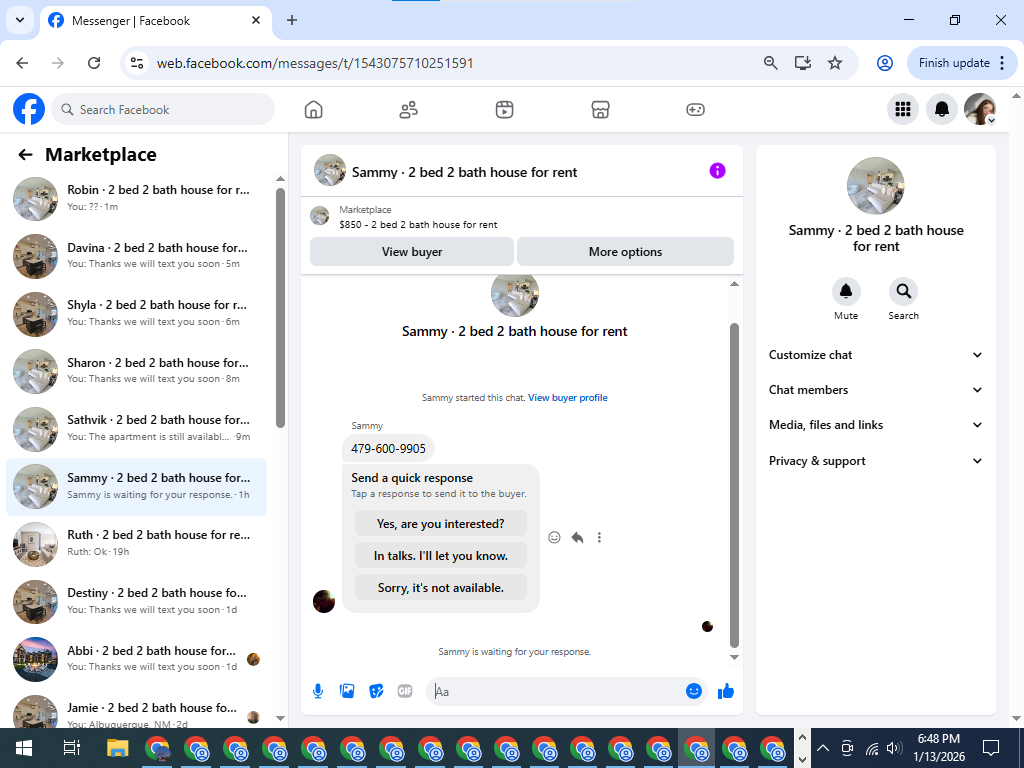Click the Facebook logo
1024x768 pixels.
point(29,109)
